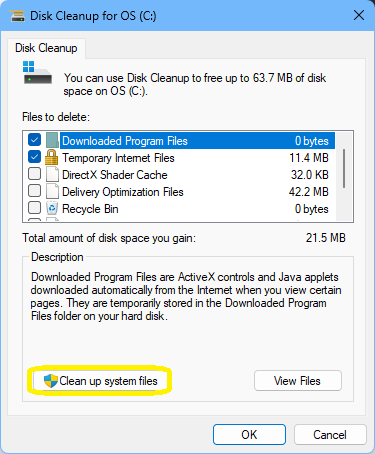This screenshot has height=454, width=375.
Task: Select the Temporary Internet Files list row
Action: [179, 158]
